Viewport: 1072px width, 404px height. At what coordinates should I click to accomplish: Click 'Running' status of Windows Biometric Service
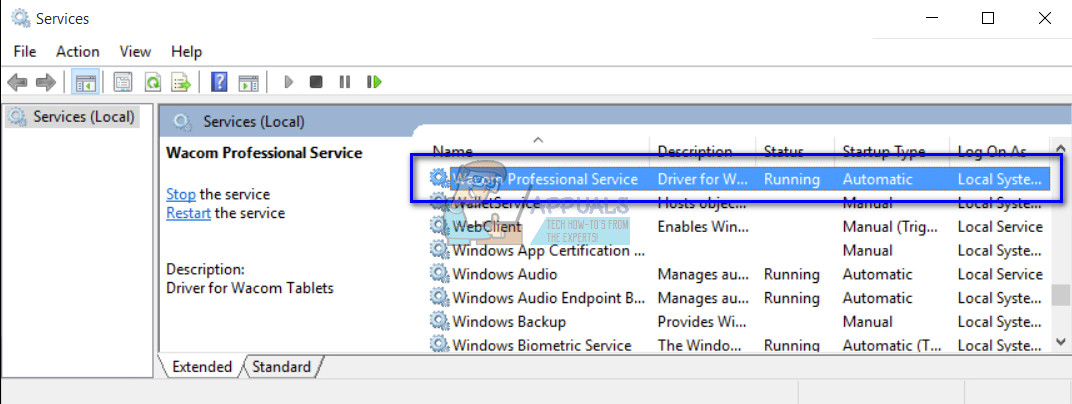tap(792, 345)
